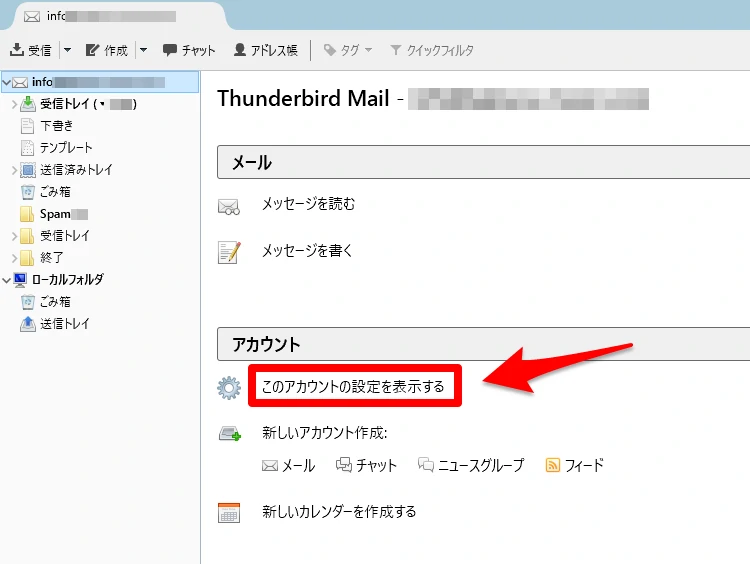
Task: Expand the 終了 folder
Action: [14, 258]
